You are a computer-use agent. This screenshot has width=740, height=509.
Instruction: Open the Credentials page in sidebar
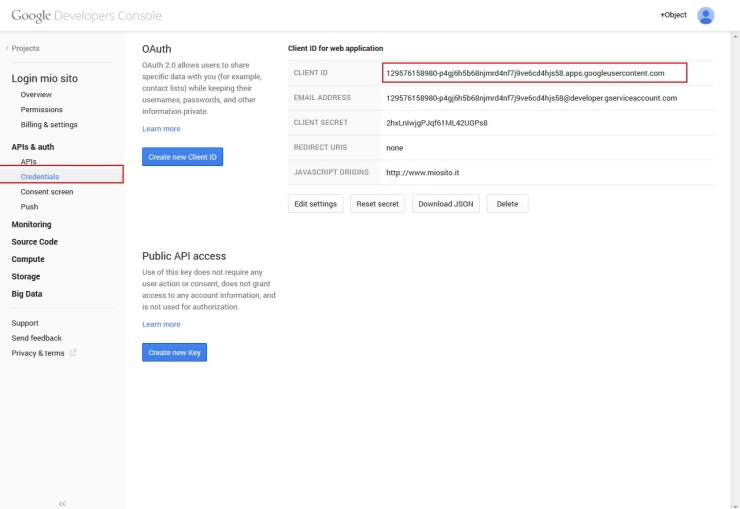(x=40, y=176)
